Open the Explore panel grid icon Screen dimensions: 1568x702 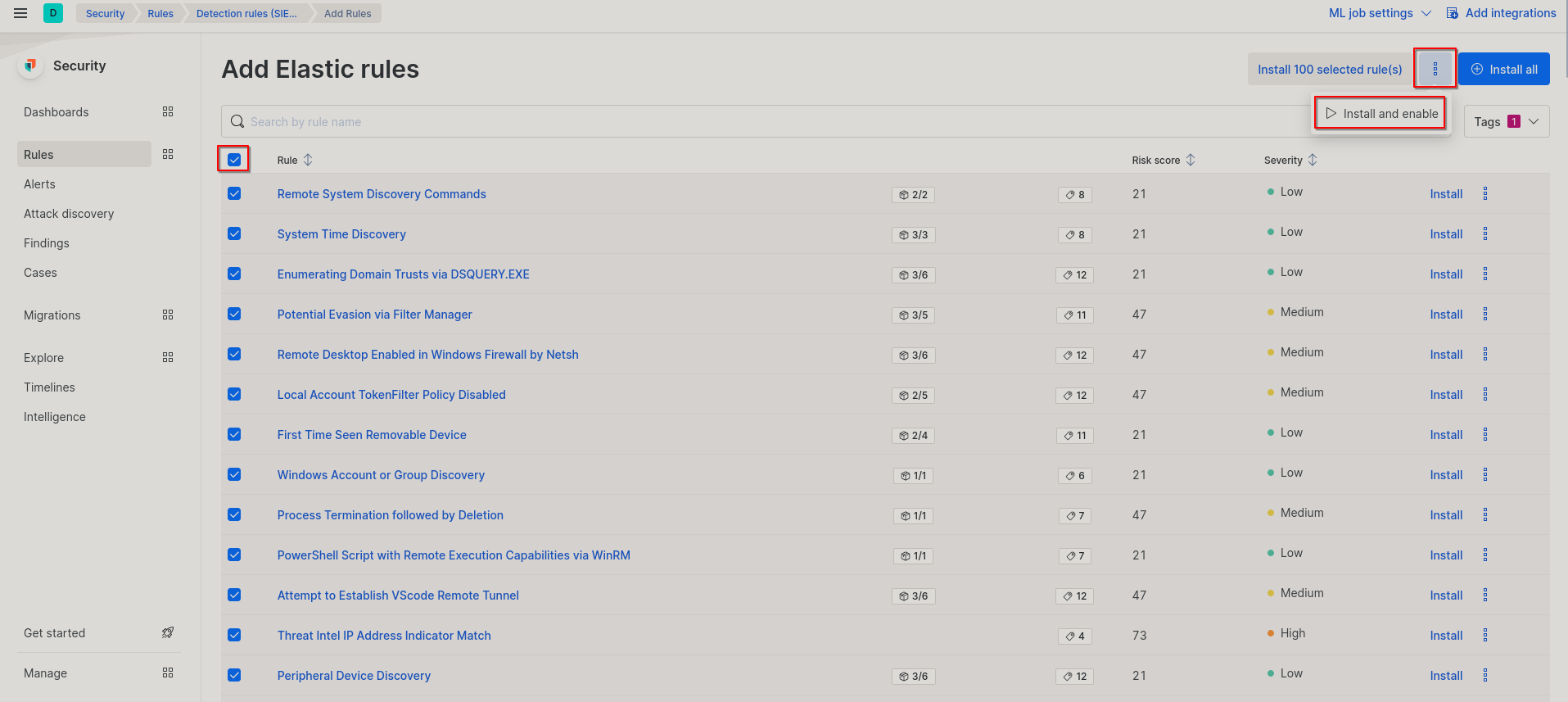coord(168,357)
